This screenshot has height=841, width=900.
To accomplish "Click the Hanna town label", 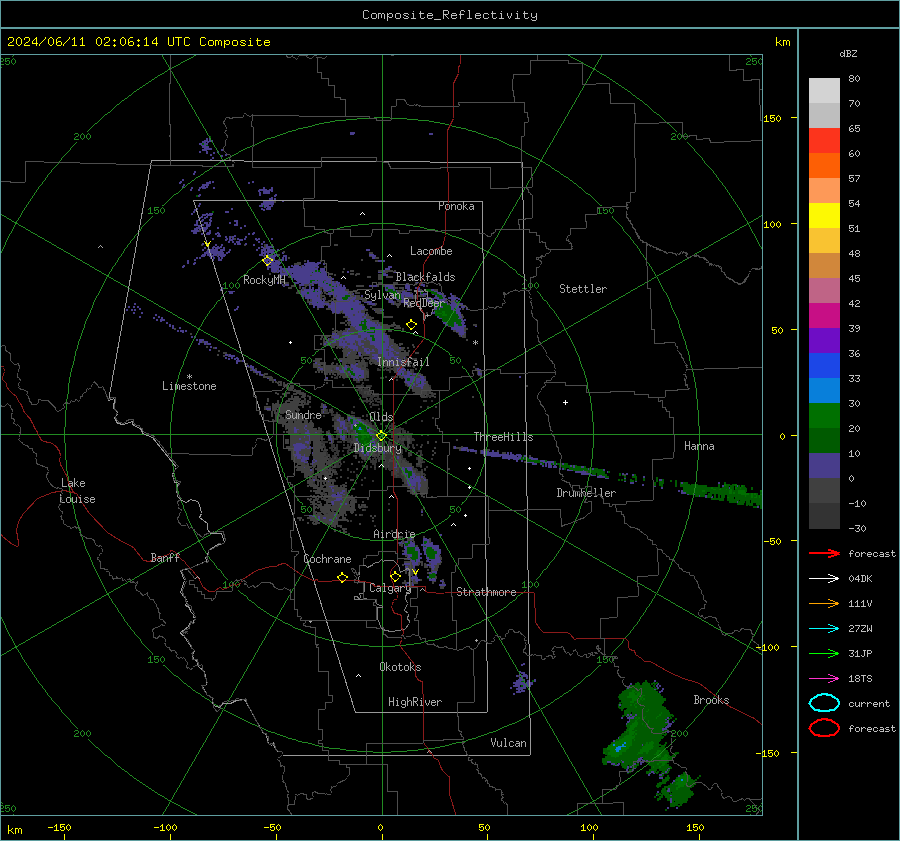I will [x=699, y=446].
